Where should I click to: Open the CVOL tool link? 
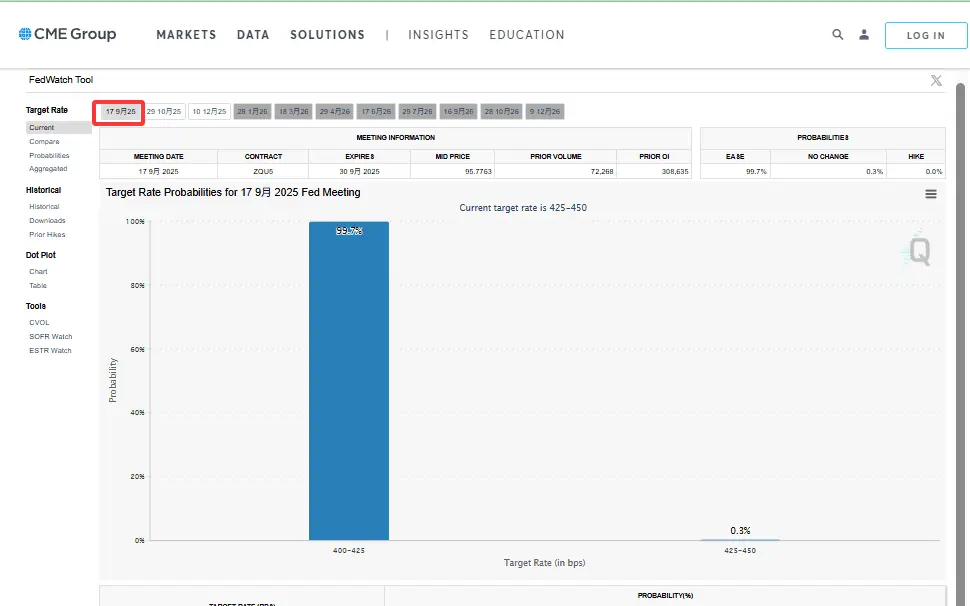(39, 323)
